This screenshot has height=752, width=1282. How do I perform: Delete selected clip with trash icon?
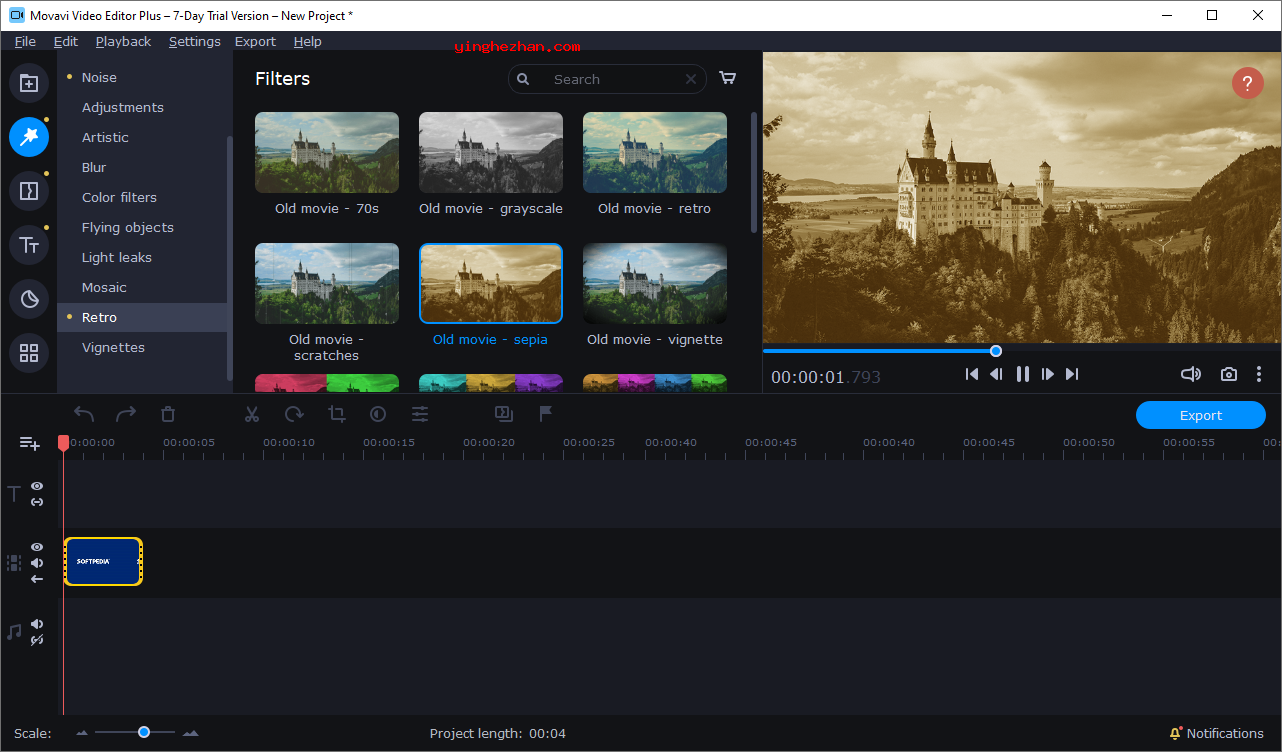(168, 414)
